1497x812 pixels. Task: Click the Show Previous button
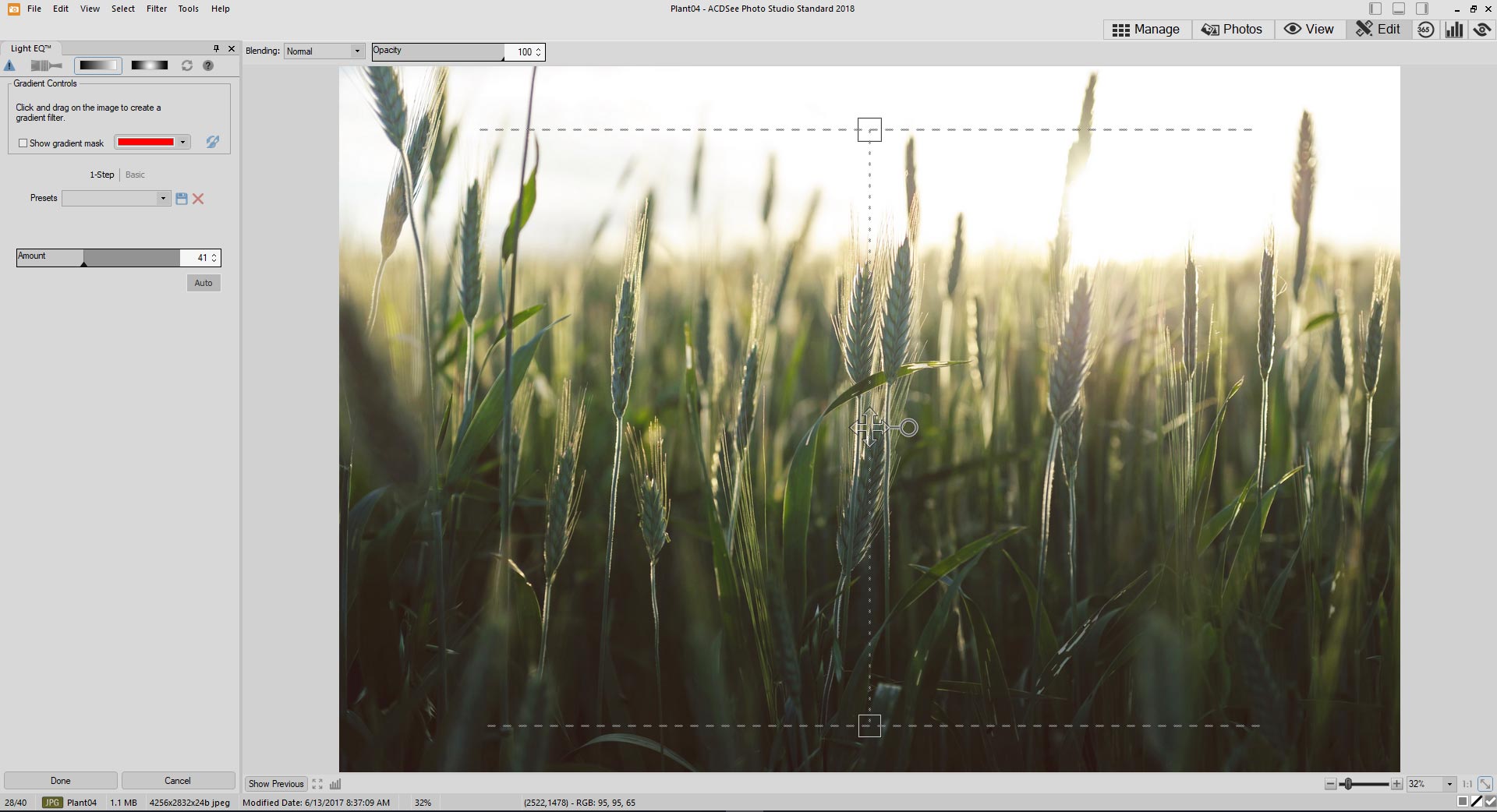click(x=276, y=784)
